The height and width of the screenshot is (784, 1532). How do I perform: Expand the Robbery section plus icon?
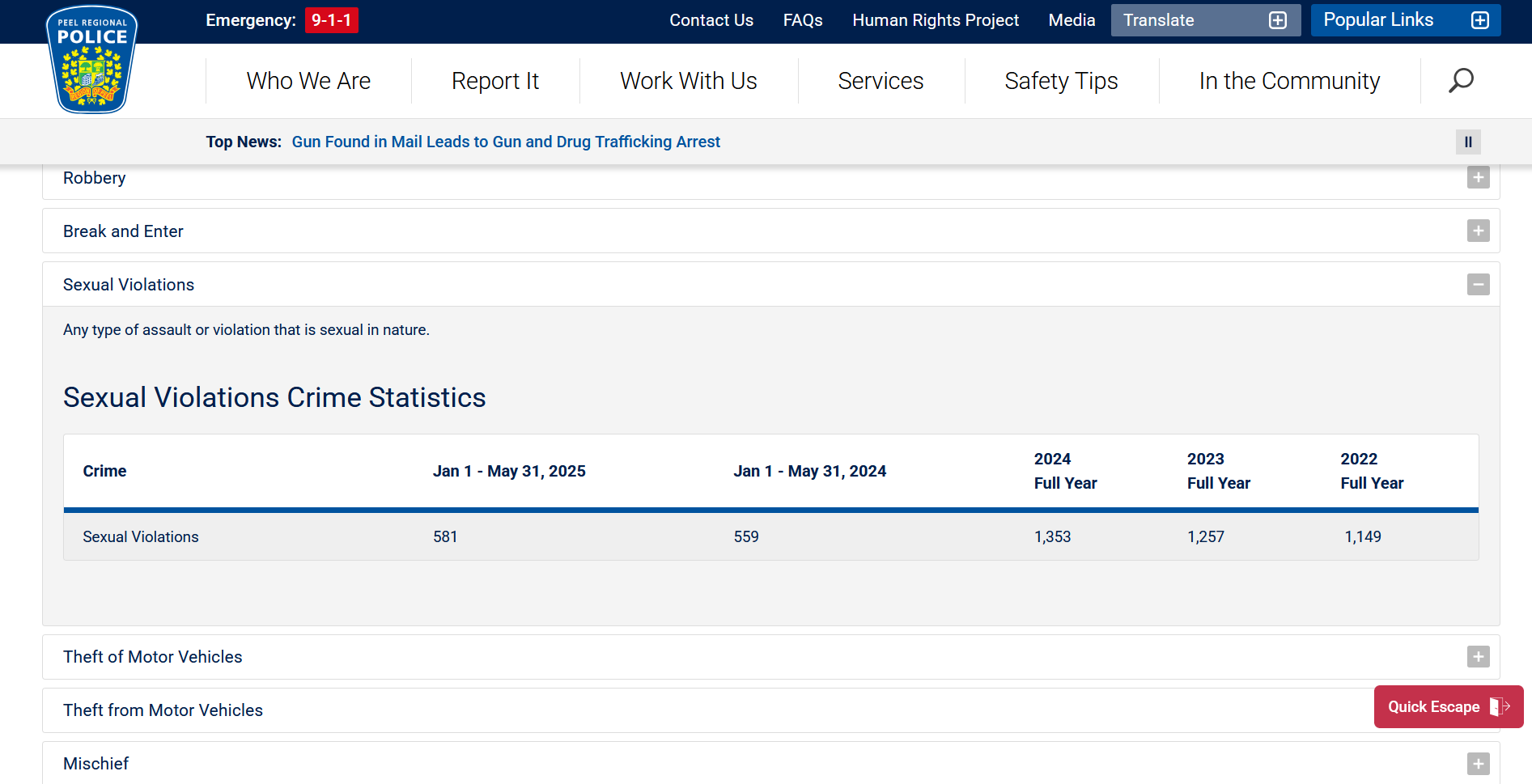(x=1479, y=178)
